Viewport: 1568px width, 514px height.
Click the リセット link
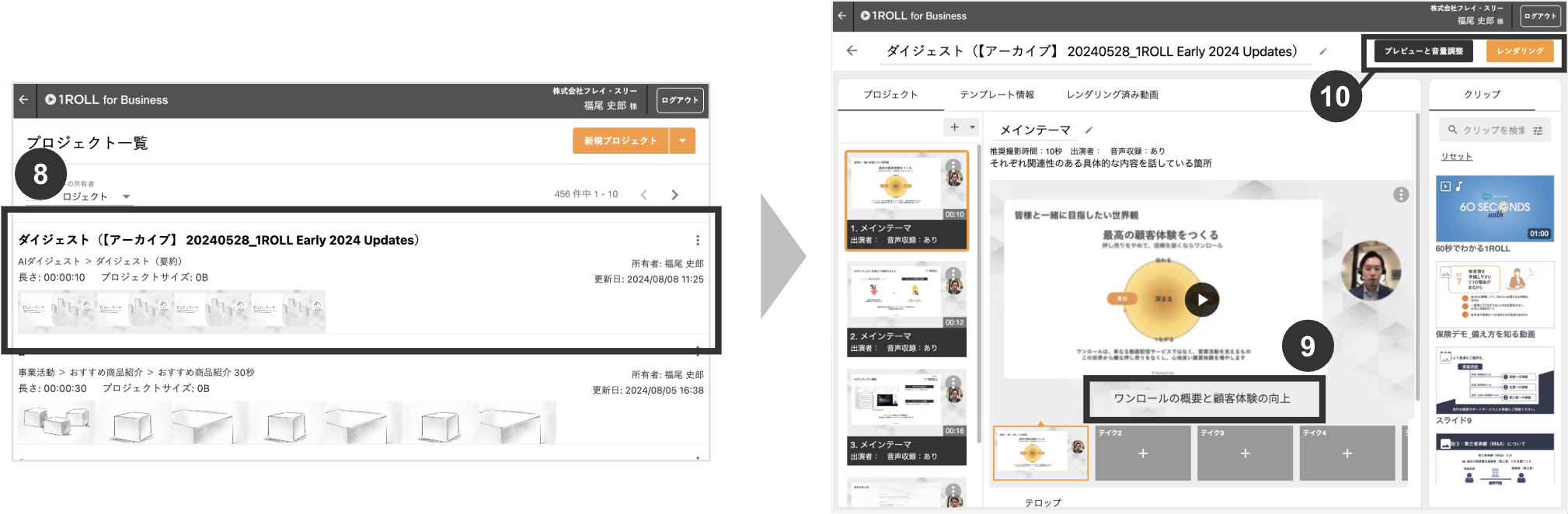point(1457,157)
